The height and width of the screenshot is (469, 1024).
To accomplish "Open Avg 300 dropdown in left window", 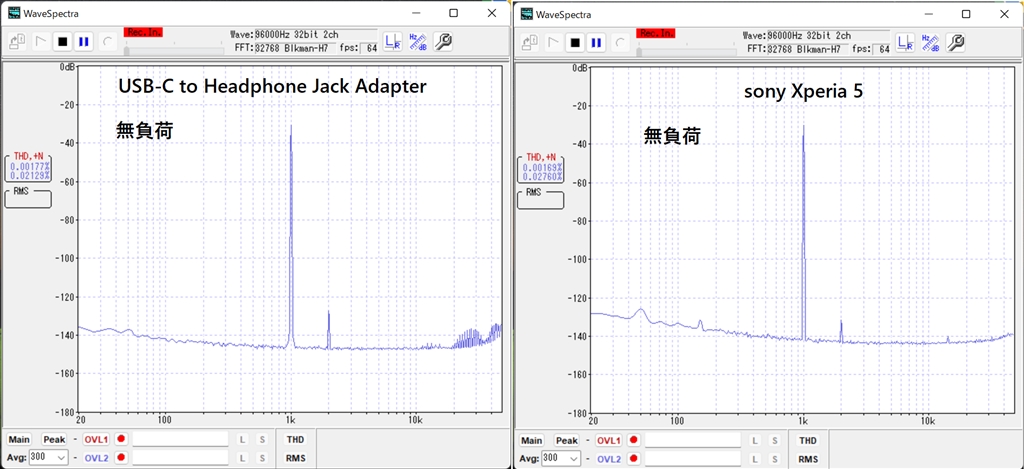I will pos(49,458).
